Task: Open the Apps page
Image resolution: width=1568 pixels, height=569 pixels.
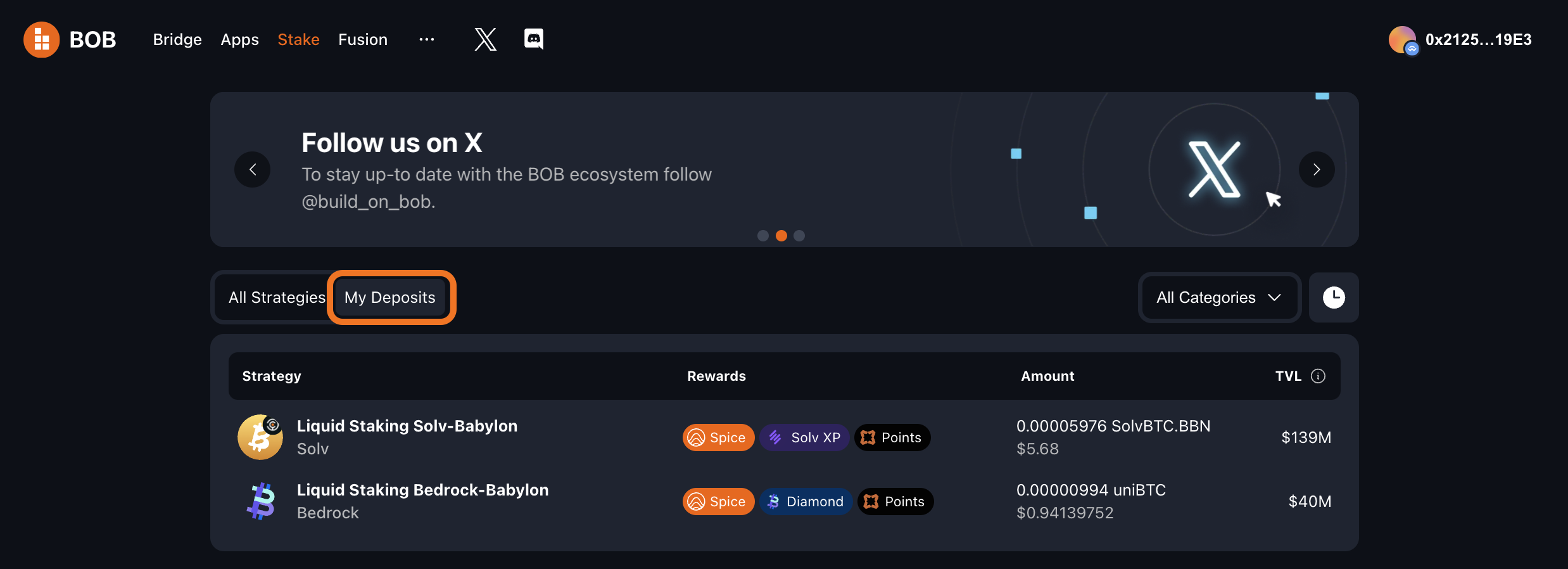Action: click(239, 40)
